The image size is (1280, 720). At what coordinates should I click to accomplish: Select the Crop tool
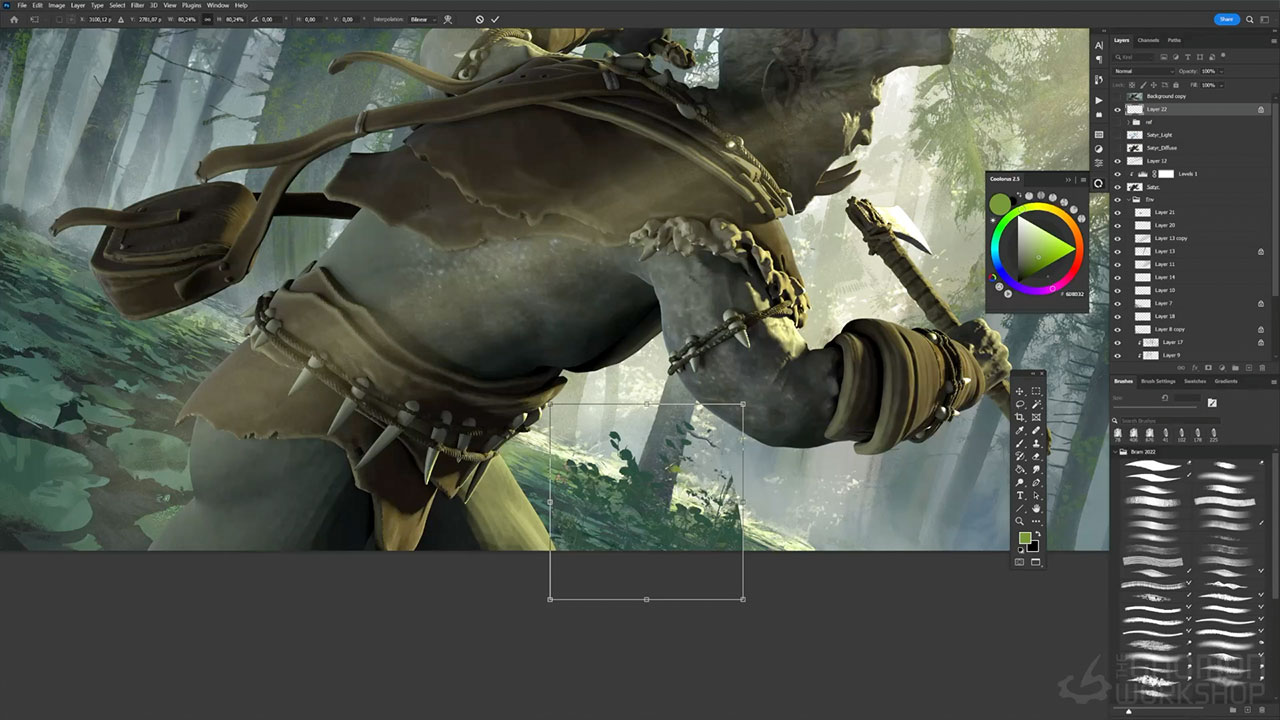tap(1020, 417)
